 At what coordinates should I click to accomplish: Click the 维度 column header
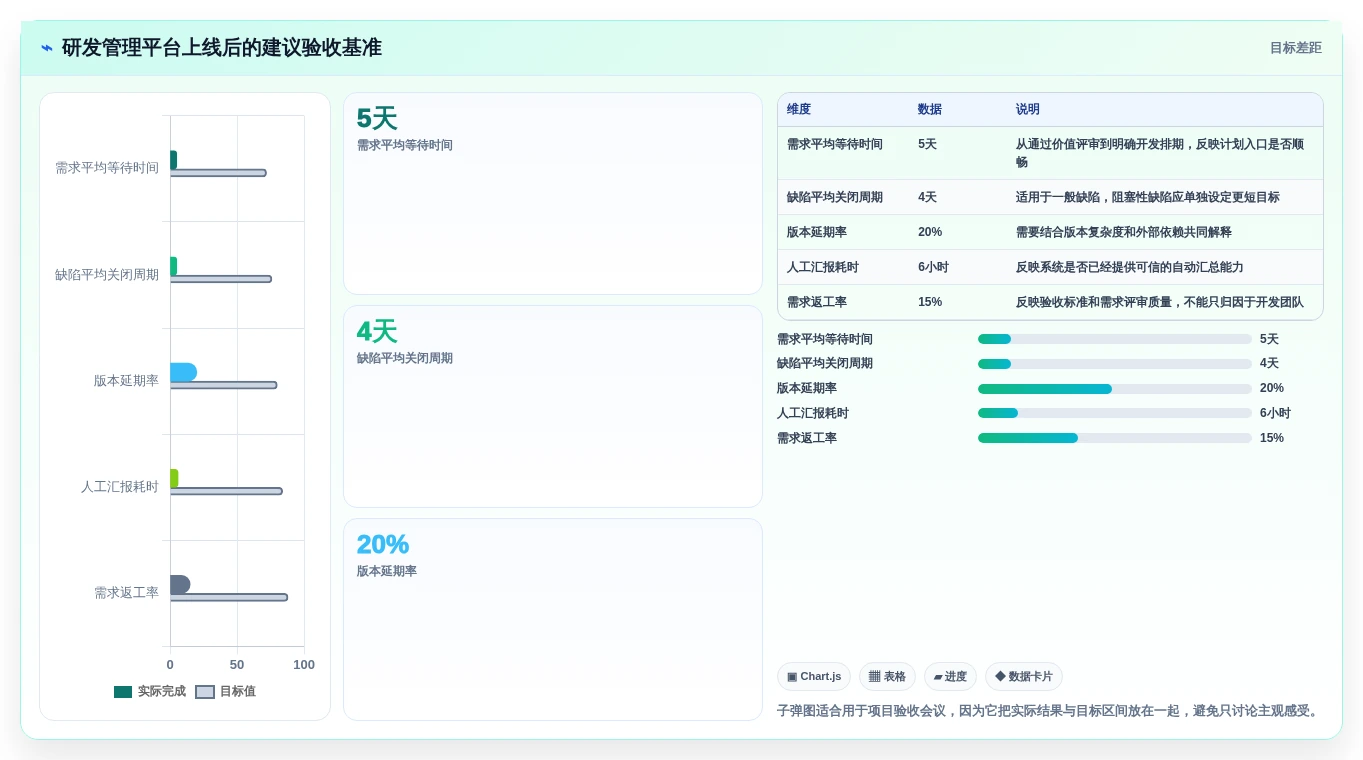(x=799, y=110)
